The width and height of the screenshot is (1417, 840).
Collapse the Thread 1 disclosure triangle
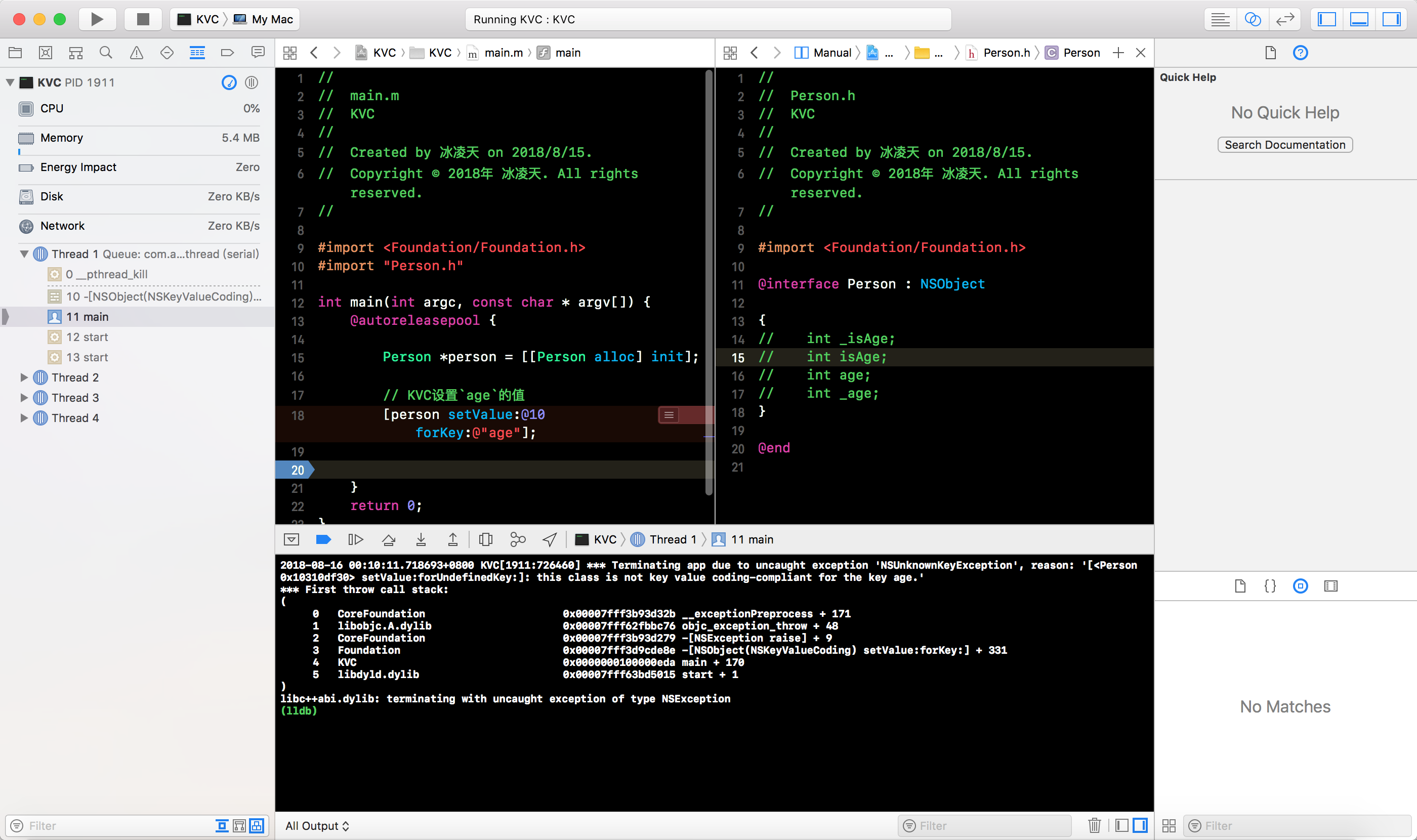(x=24, y=254)
